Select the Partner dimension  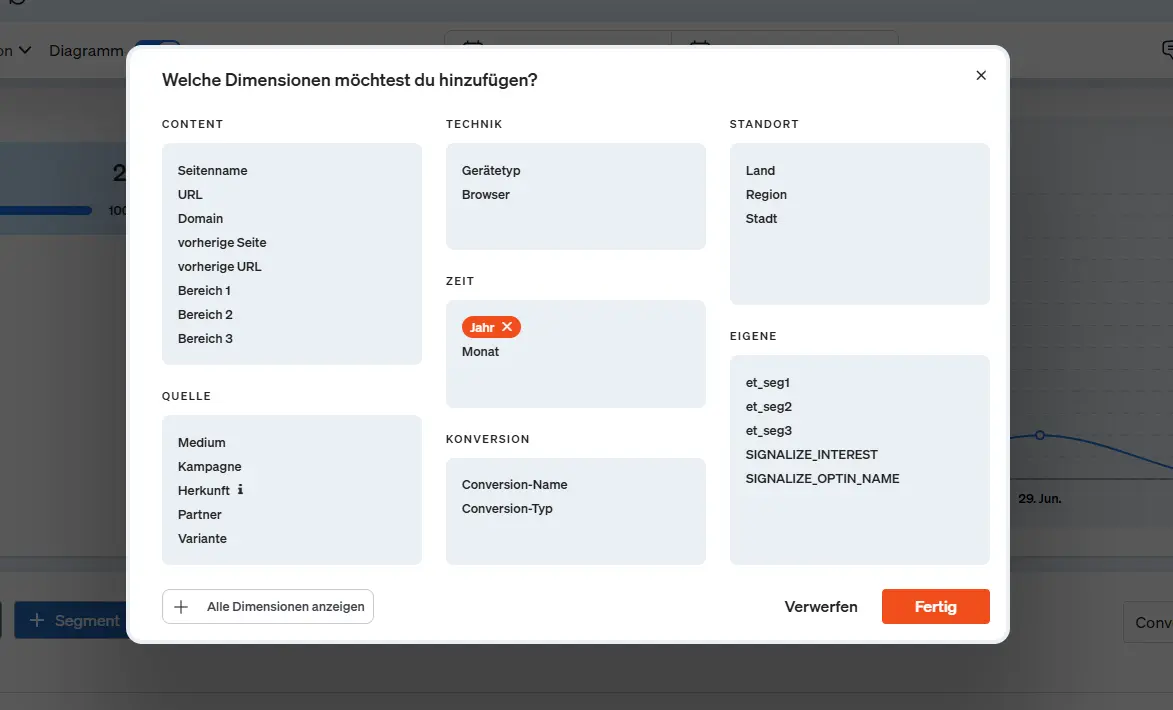[x=200, y=515]
